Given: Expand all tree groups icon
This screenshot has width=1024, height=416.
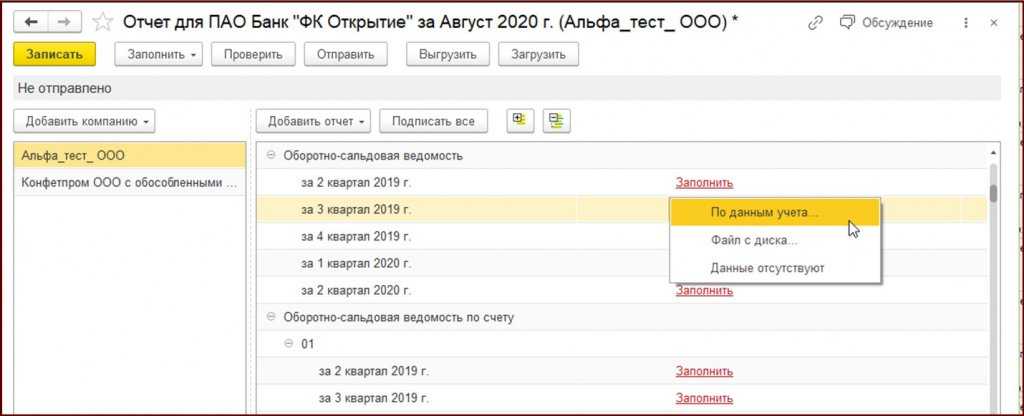Looking at the screenshot, I should [x=520, y=121].
